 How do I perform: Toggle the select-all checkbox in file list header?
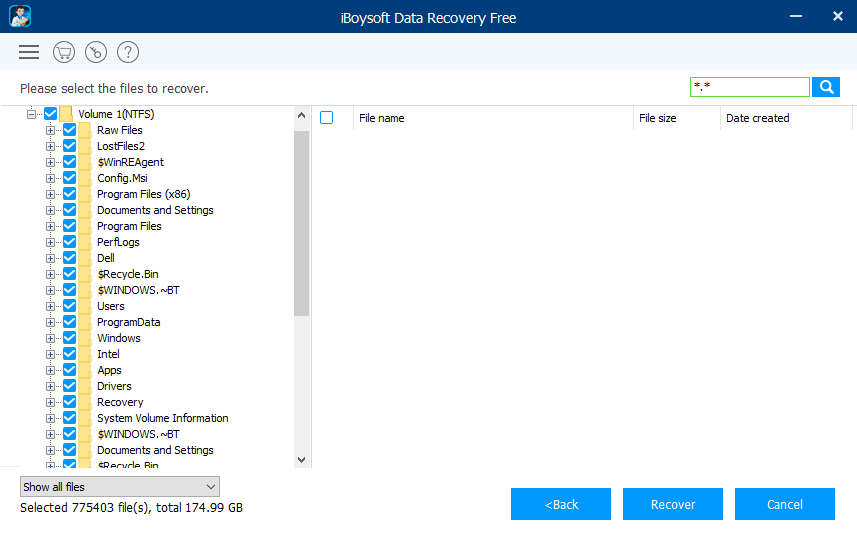(x=327, y=118)
